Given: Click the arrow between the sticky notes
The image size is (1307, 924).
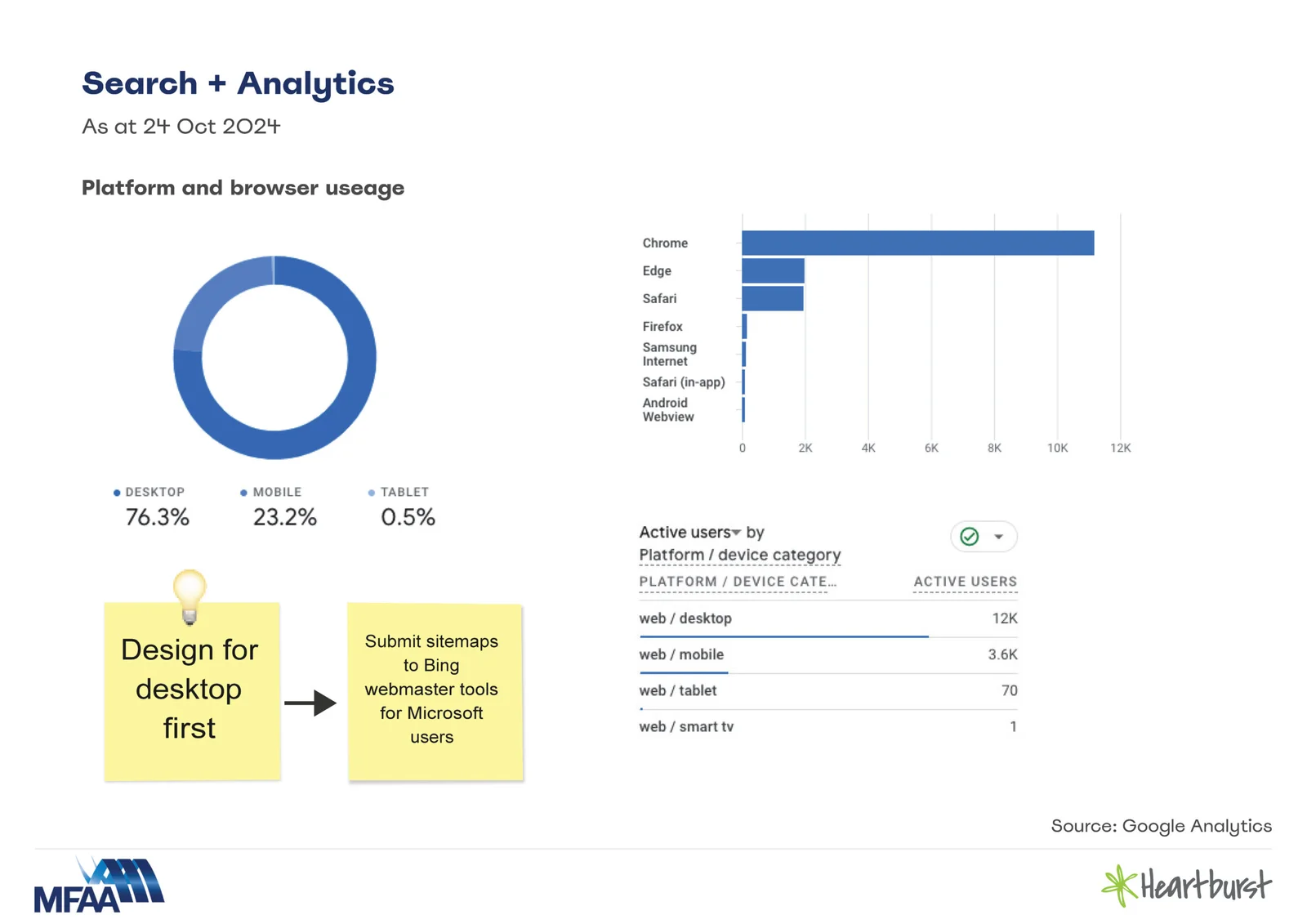Looking at the screenshot, I should (310, 703).
